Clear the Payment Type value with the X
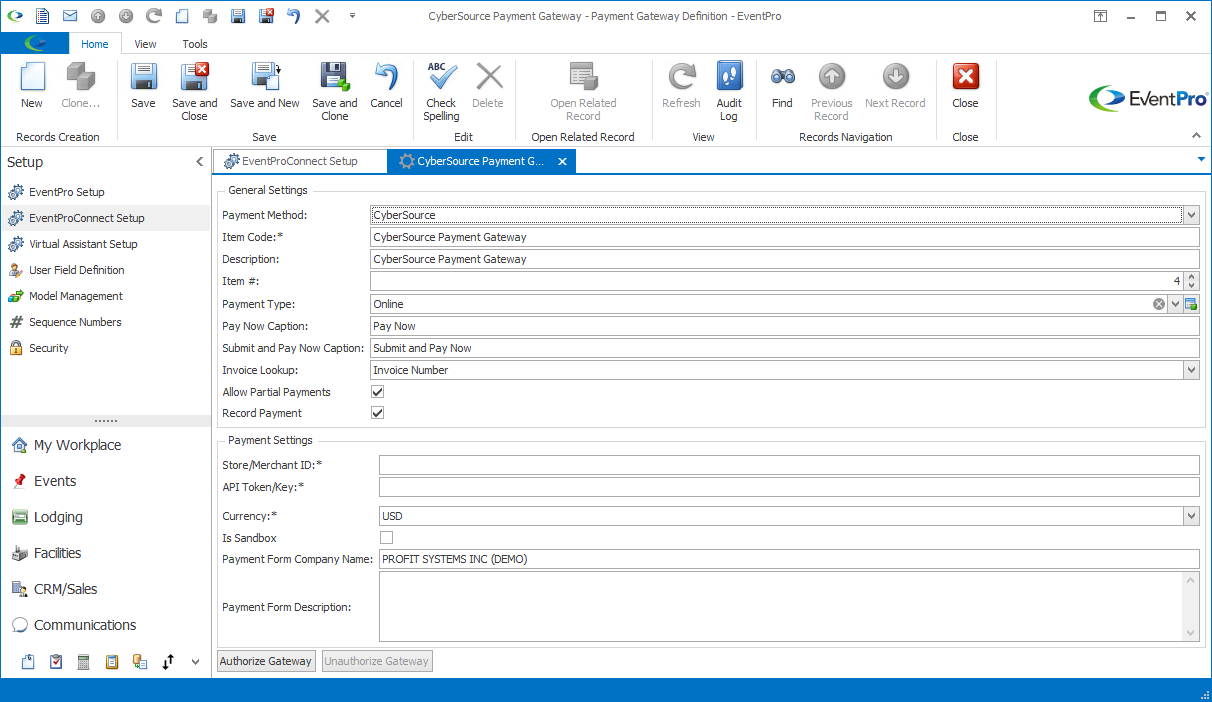Viewport: 1212px width, 702px height. click(1159, 304)
